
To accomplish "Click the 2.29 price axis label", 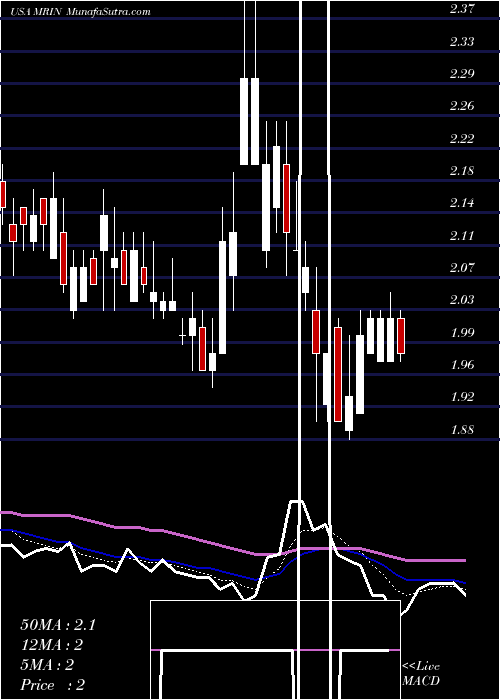I will pos(462,74).
